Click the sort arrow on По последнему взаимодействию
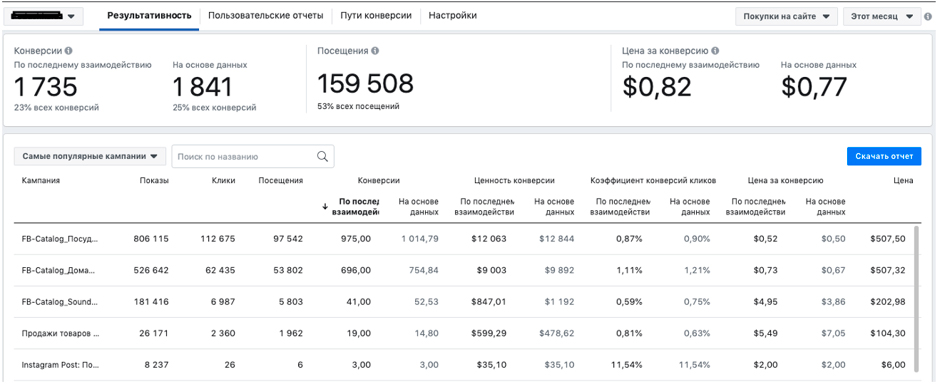 click(326, 206)
